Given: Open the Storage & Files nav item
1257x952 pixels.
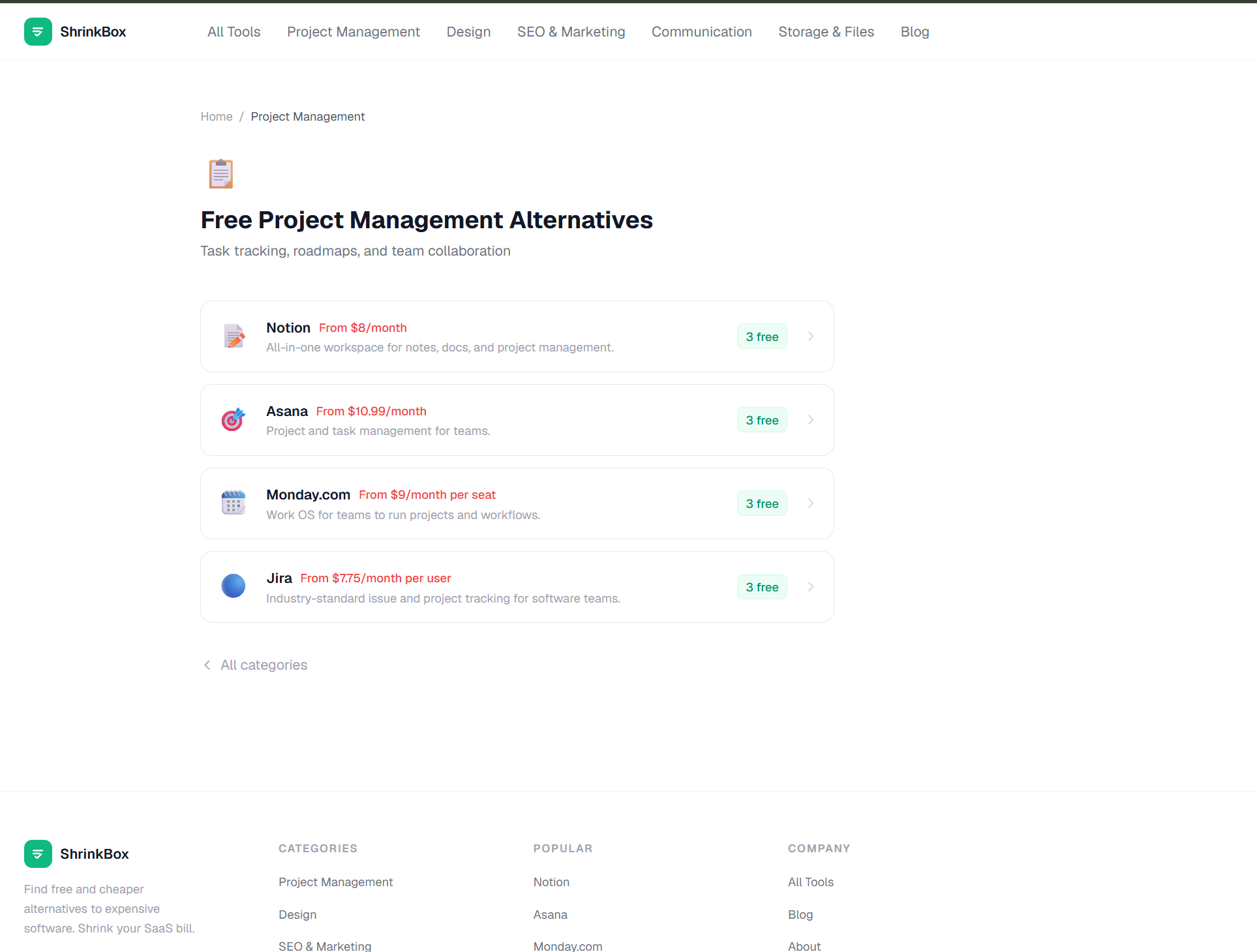Looking at the screenshot, I should [x=826, y=32].
